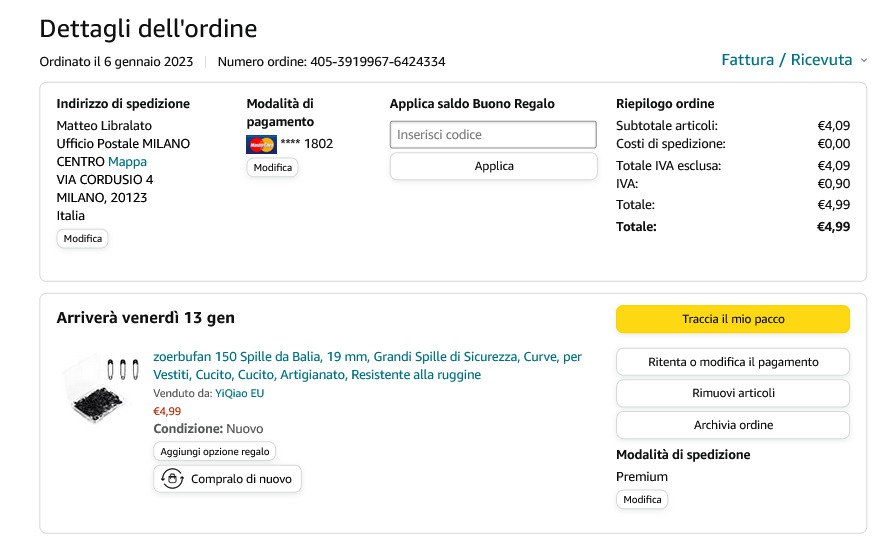892x539 pixels.
Task: Select Ritenta o modifica il pagamento
Action: click(x=732, y=362)
